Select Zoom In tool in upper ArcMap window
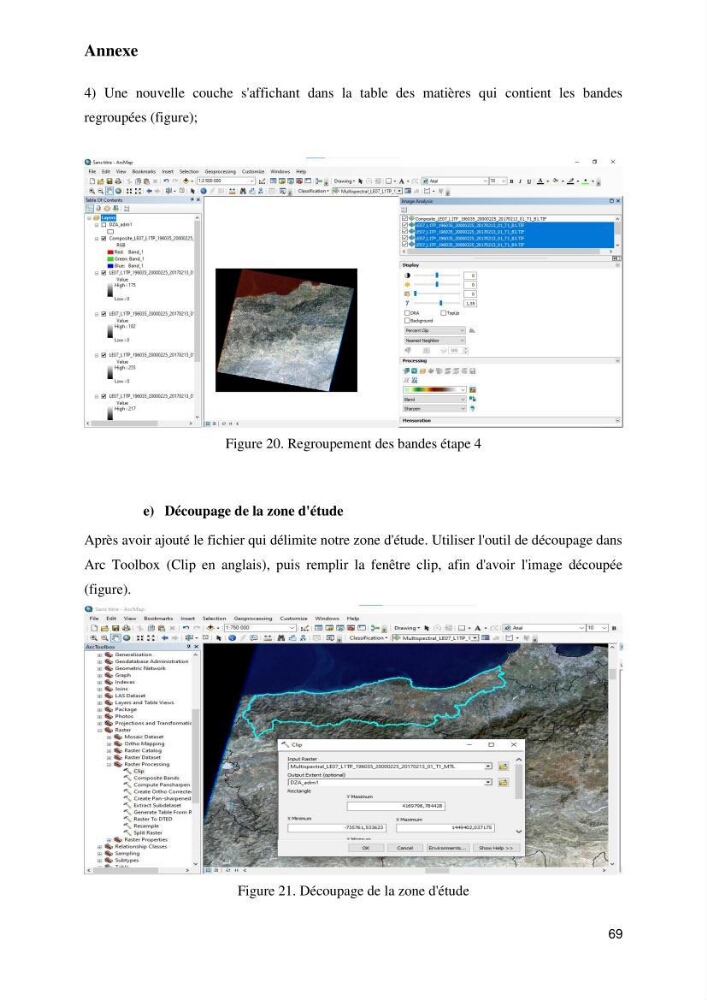Screen dimensions: 707x1000 coord(92,191)
